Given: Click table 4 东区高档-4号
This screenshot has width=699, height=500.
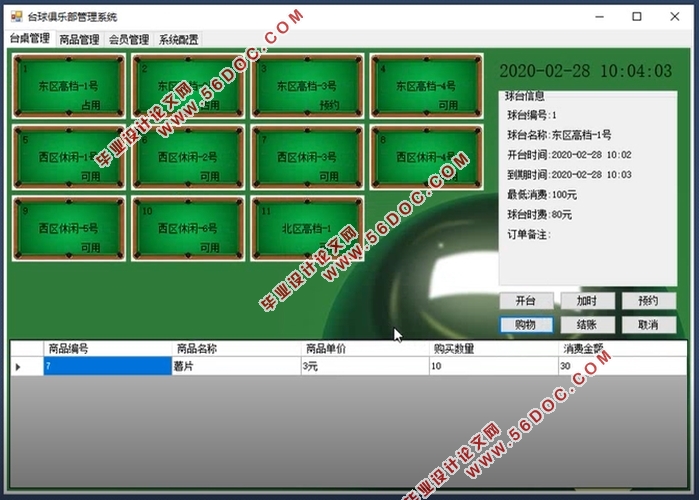Looking at the screenshot, I should [426, 86].
